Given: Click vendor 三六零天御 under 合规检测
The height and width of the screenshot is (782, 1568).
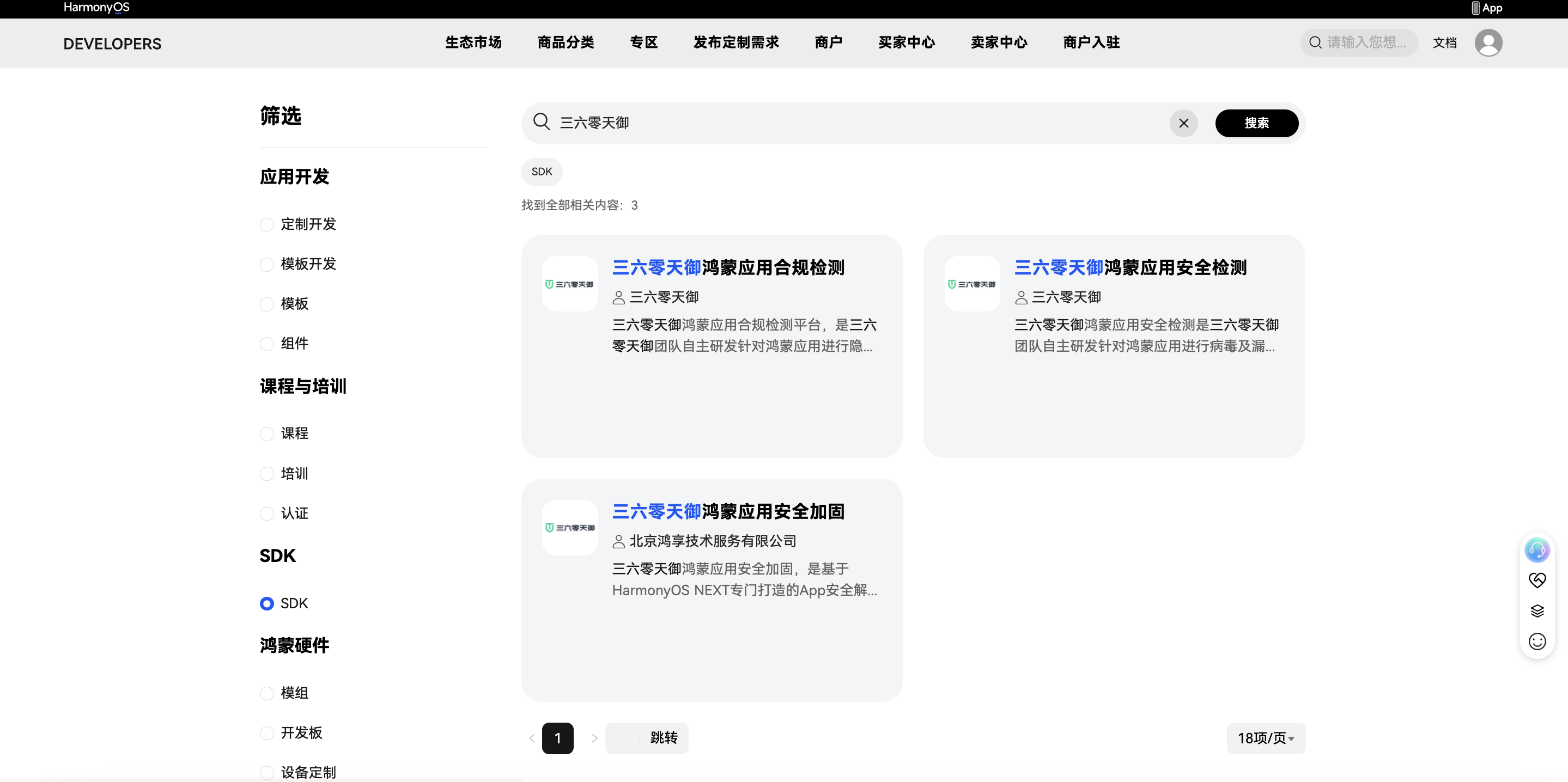Looking at the screenshot, I should (664, 296).
